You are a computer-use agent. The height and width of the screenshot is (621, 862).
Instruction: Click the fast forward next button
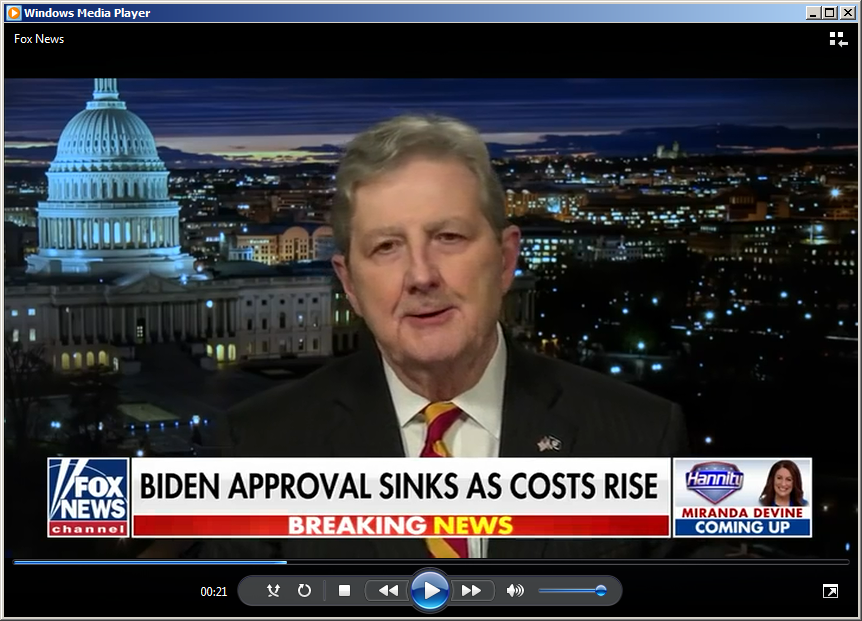click(472, 591)
